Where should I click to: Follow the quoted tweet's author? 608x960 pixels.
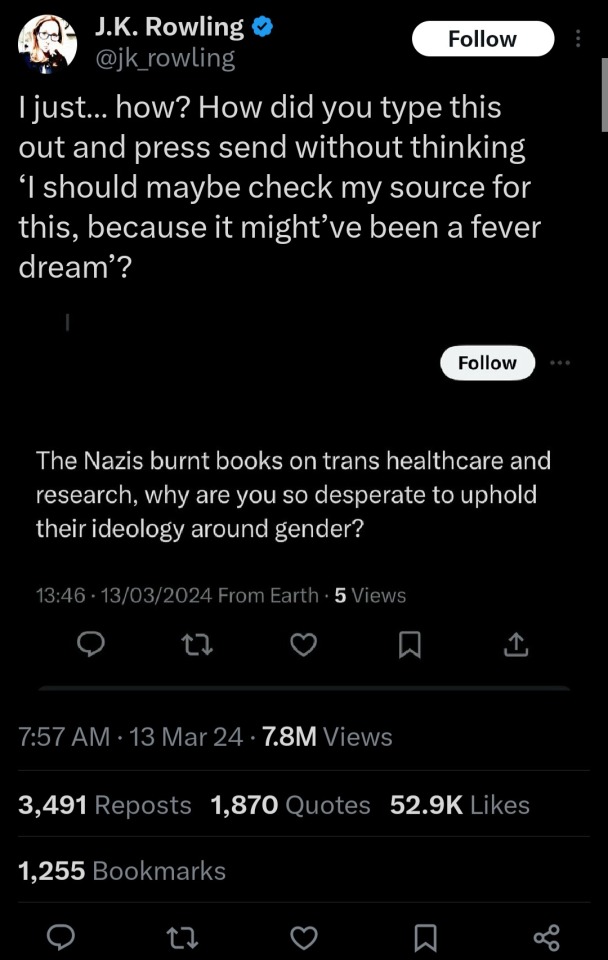point(487,363)
